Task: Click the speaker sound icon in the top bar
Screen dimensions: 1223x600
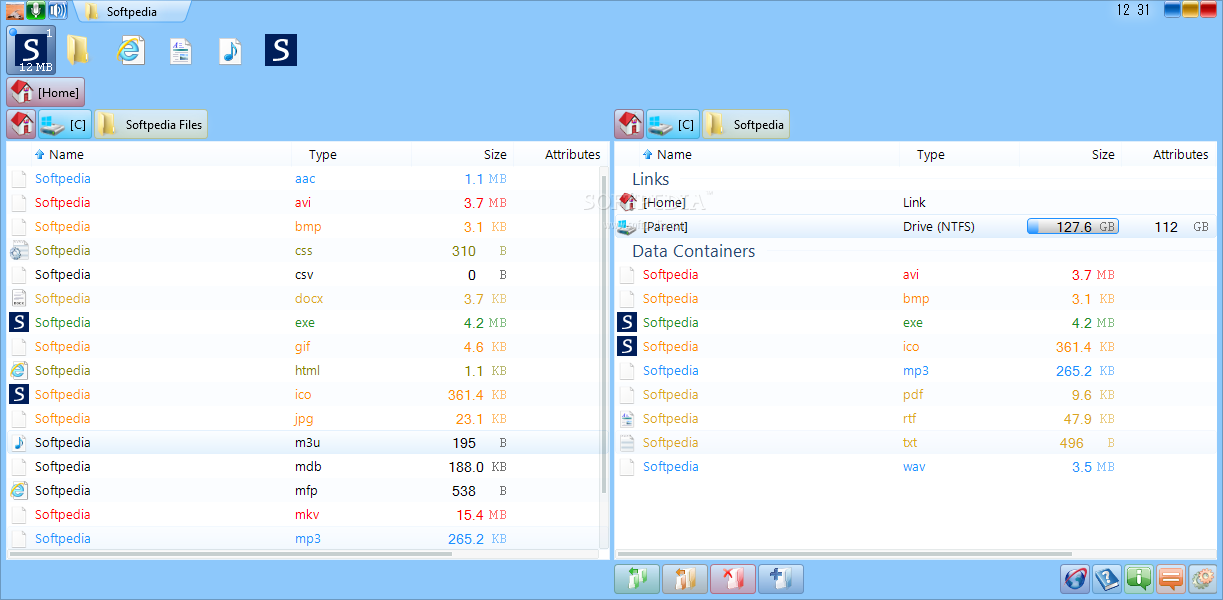Action: click(x=57, y=11)
